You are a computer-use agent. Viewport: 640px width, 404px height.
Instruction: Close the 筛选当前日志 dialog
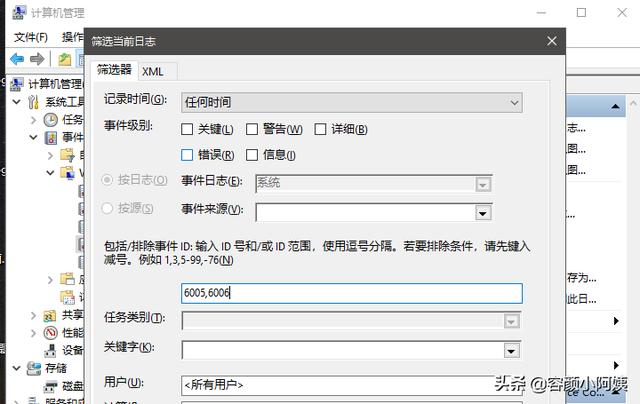tap(552, 41)
